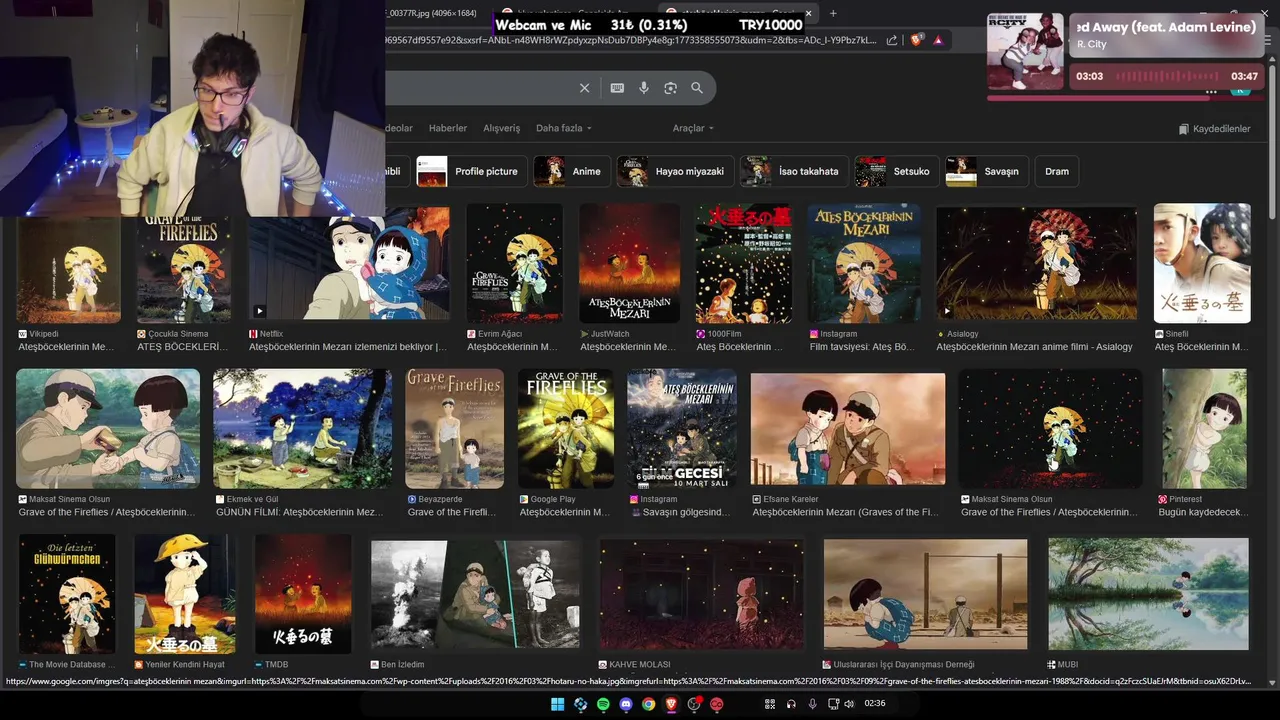Image resolution: width=1280 pixels, height=720 pixels.
Task: Open the TMDB poster result
Action: 302,594
